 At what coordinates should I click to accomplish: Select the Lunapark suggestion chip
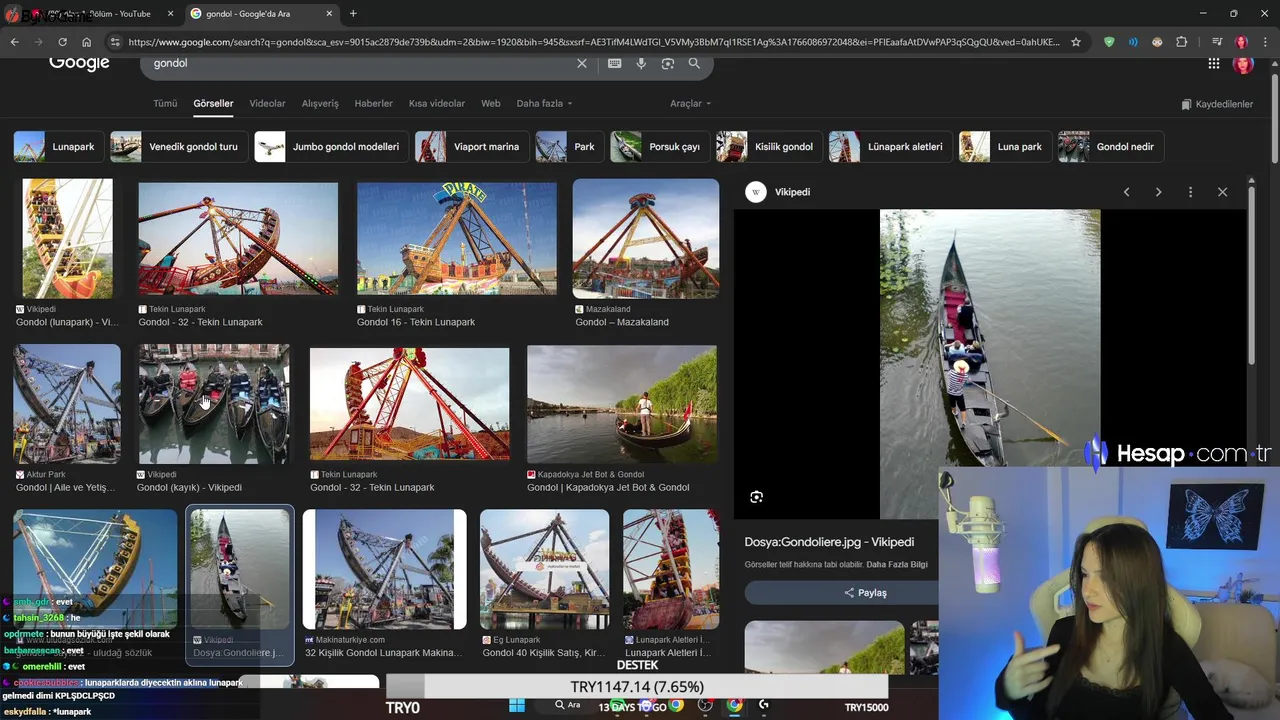point(58,147)
